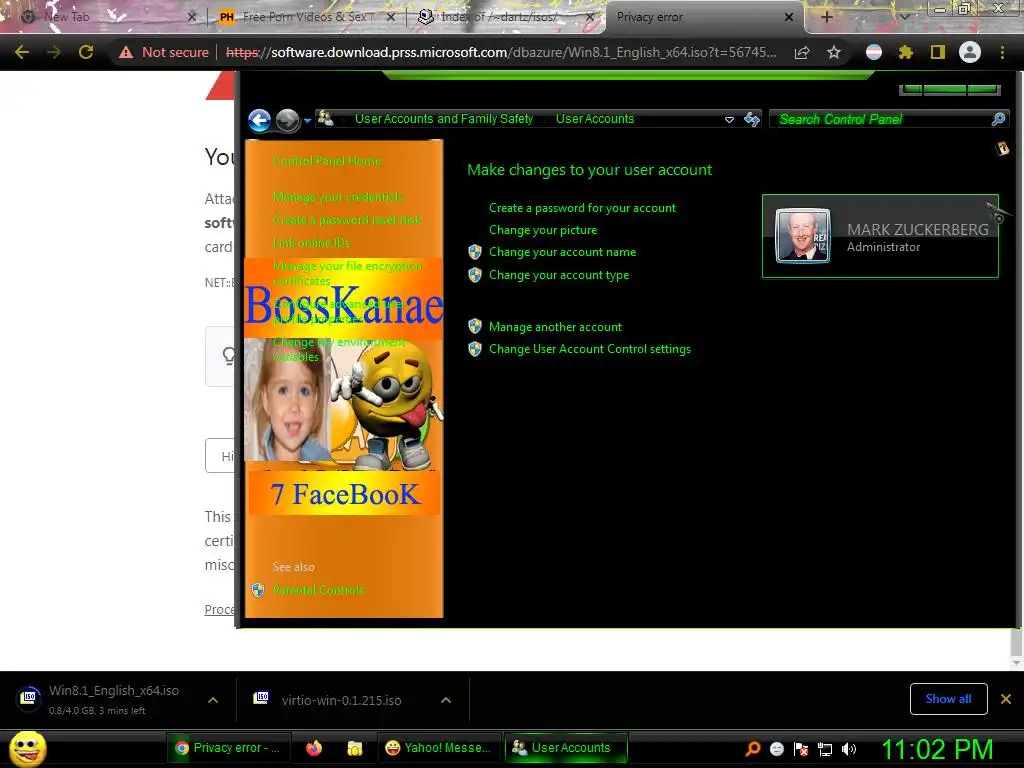Open the smiley Start button
The height and width of the screenshot is (768, 1024).
tap(28, 748)
